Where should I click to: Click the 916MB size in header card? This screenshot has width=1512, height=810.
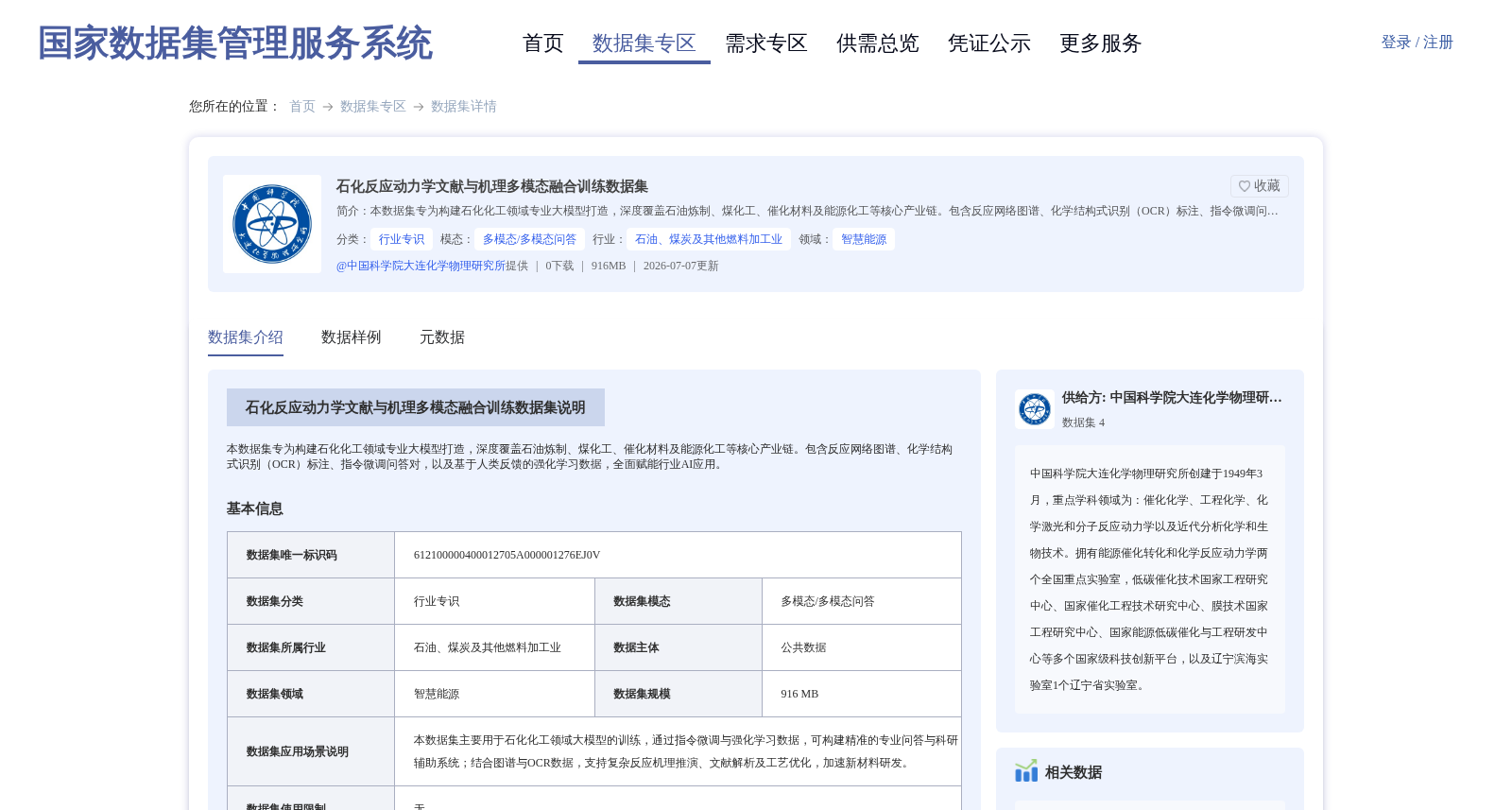pos(609,266)
